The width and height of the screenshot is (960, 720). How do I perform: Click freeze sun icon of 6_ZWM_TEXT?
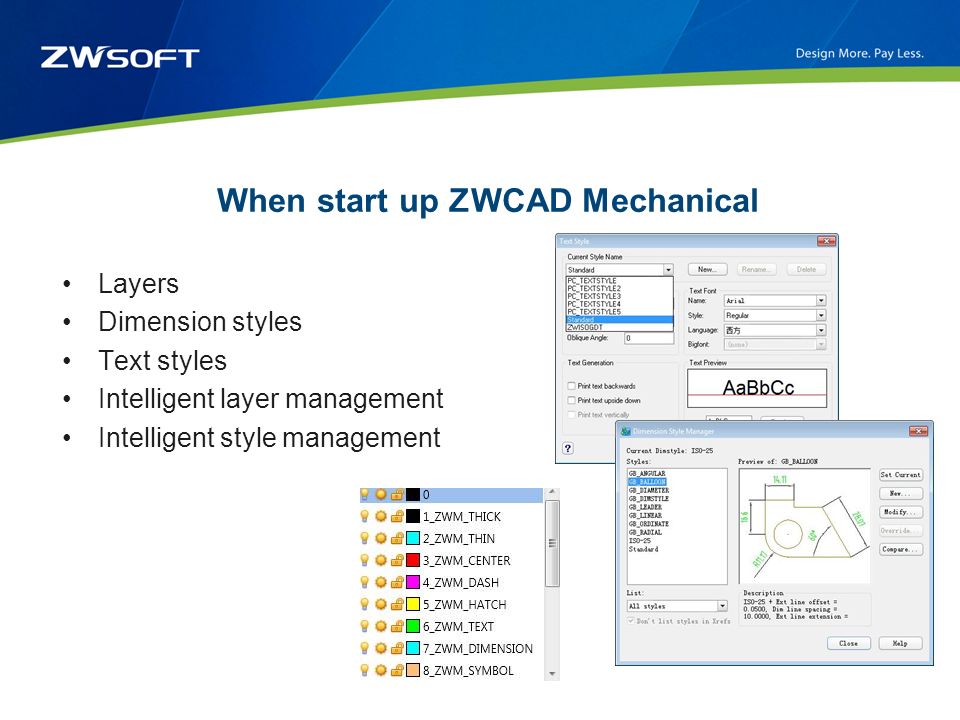tap(381, 626)
